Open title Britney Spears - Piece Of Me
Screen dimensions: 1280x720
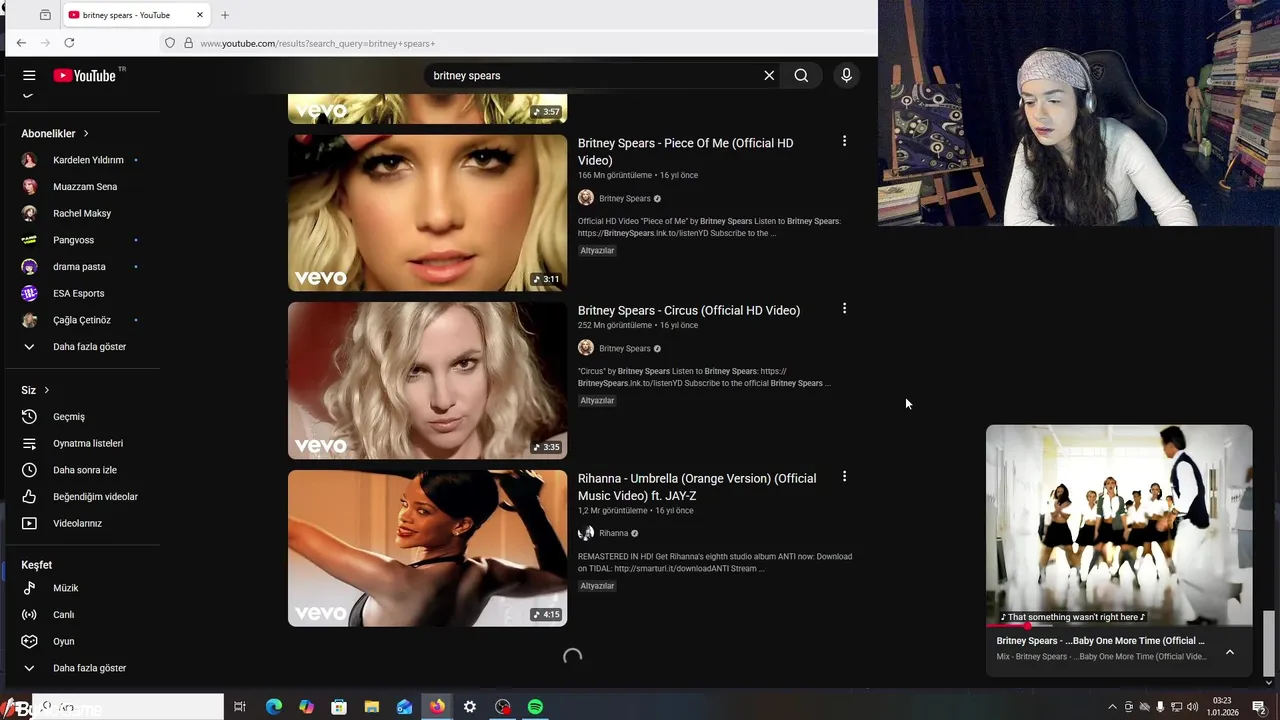click(686, 151)
